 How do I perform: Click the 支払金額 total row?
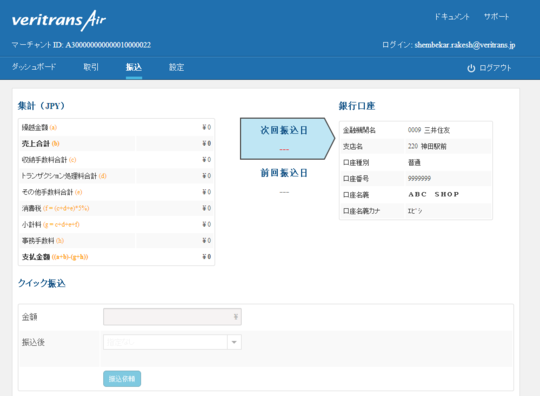[x=116, y=257]
